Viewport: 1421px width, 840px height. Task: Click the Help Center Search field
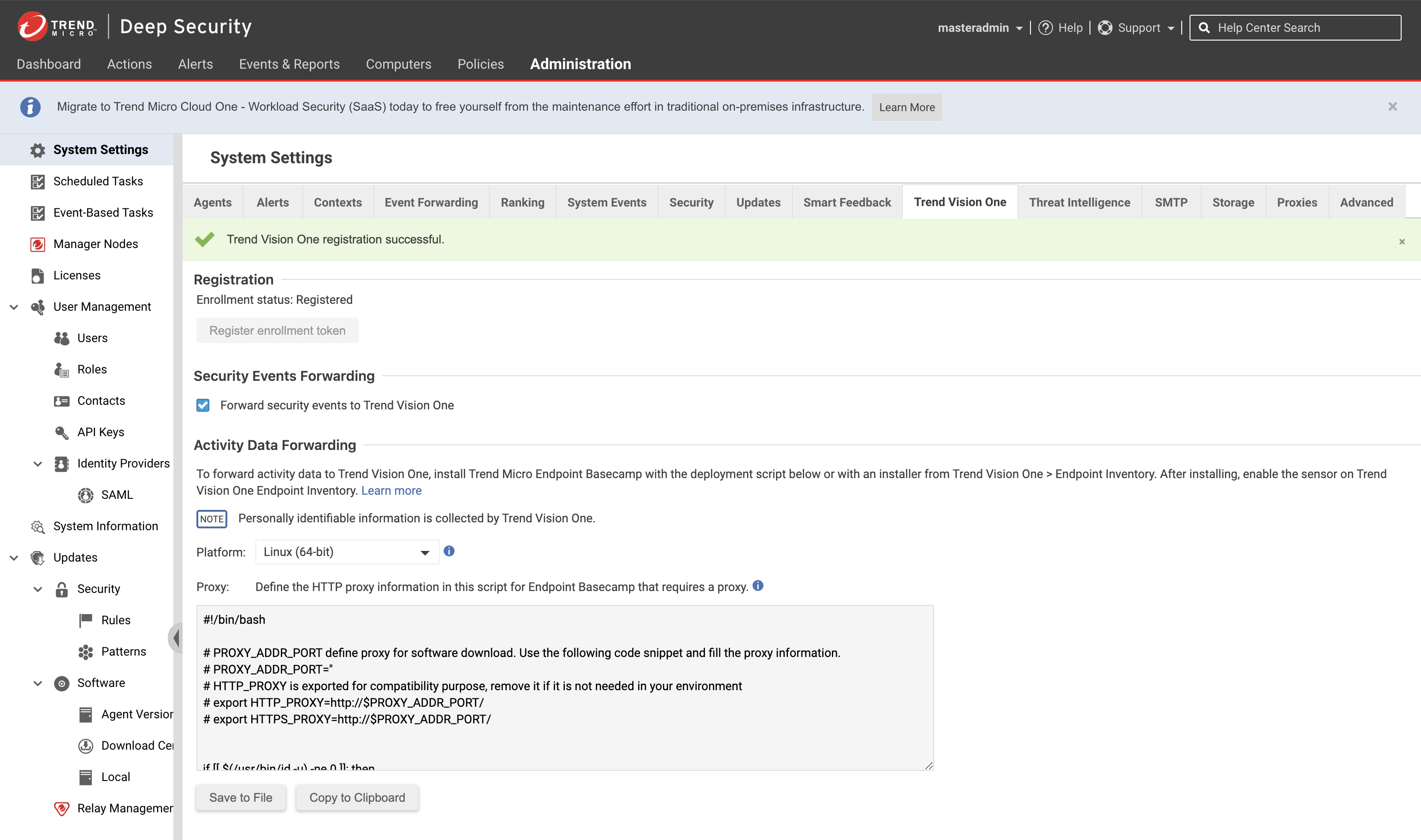pos(1295,28)
